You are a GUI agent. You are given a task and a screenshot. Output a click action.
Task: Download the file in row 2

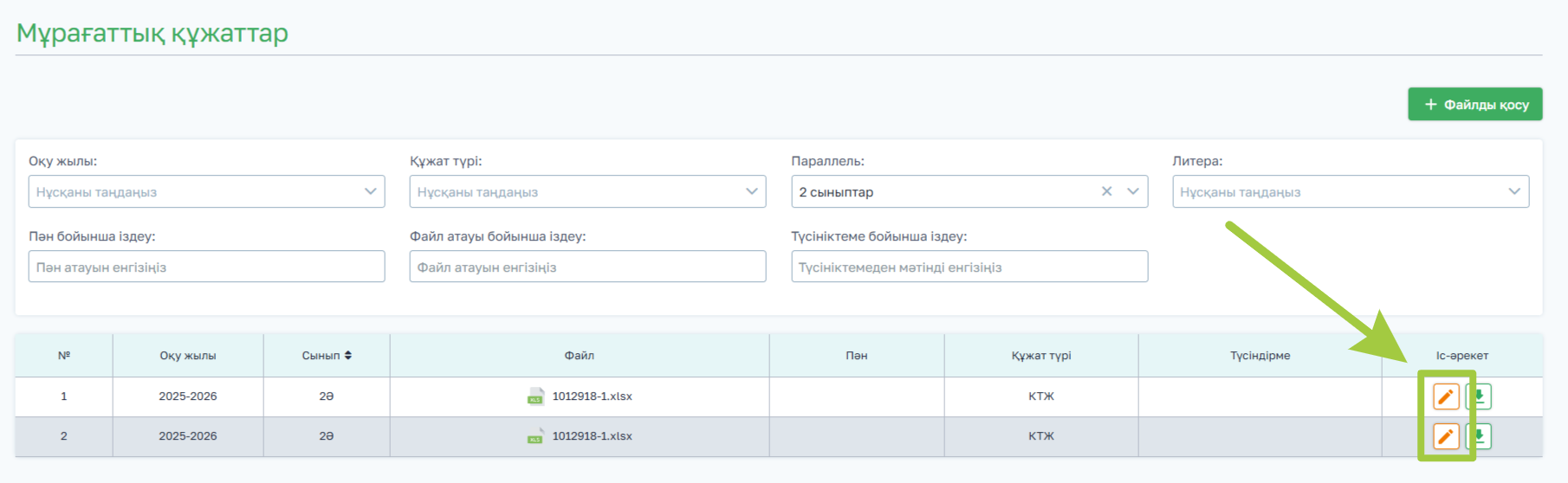pos(1480,436)
